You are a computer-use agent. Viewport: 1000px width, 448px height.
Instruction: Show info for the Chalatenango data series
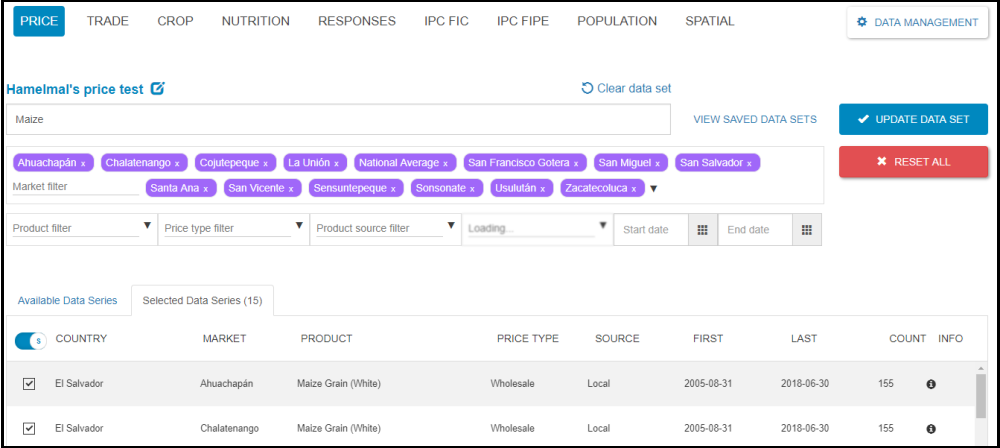pos(931,429)
